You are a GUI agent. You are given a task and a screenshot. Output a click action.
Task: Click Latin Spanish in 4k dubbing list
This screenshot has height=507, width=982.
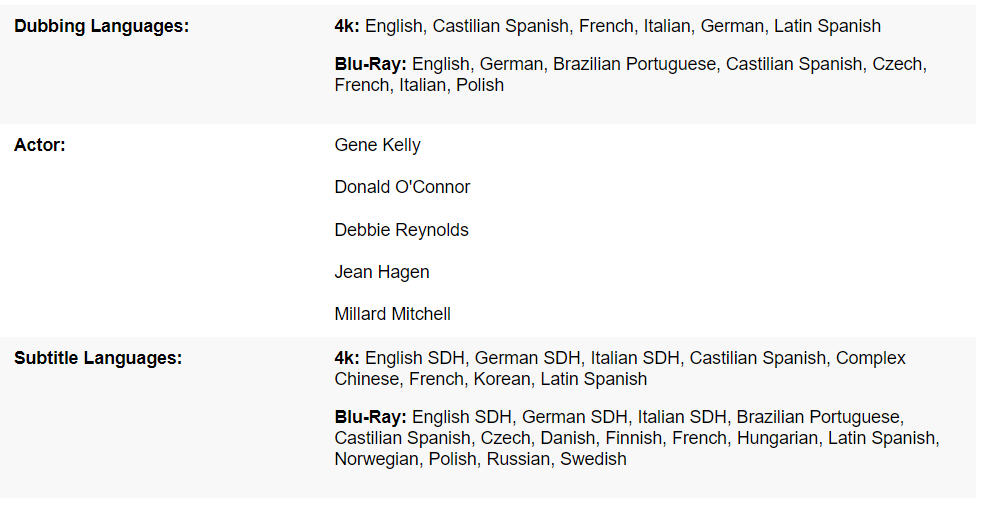827,26
